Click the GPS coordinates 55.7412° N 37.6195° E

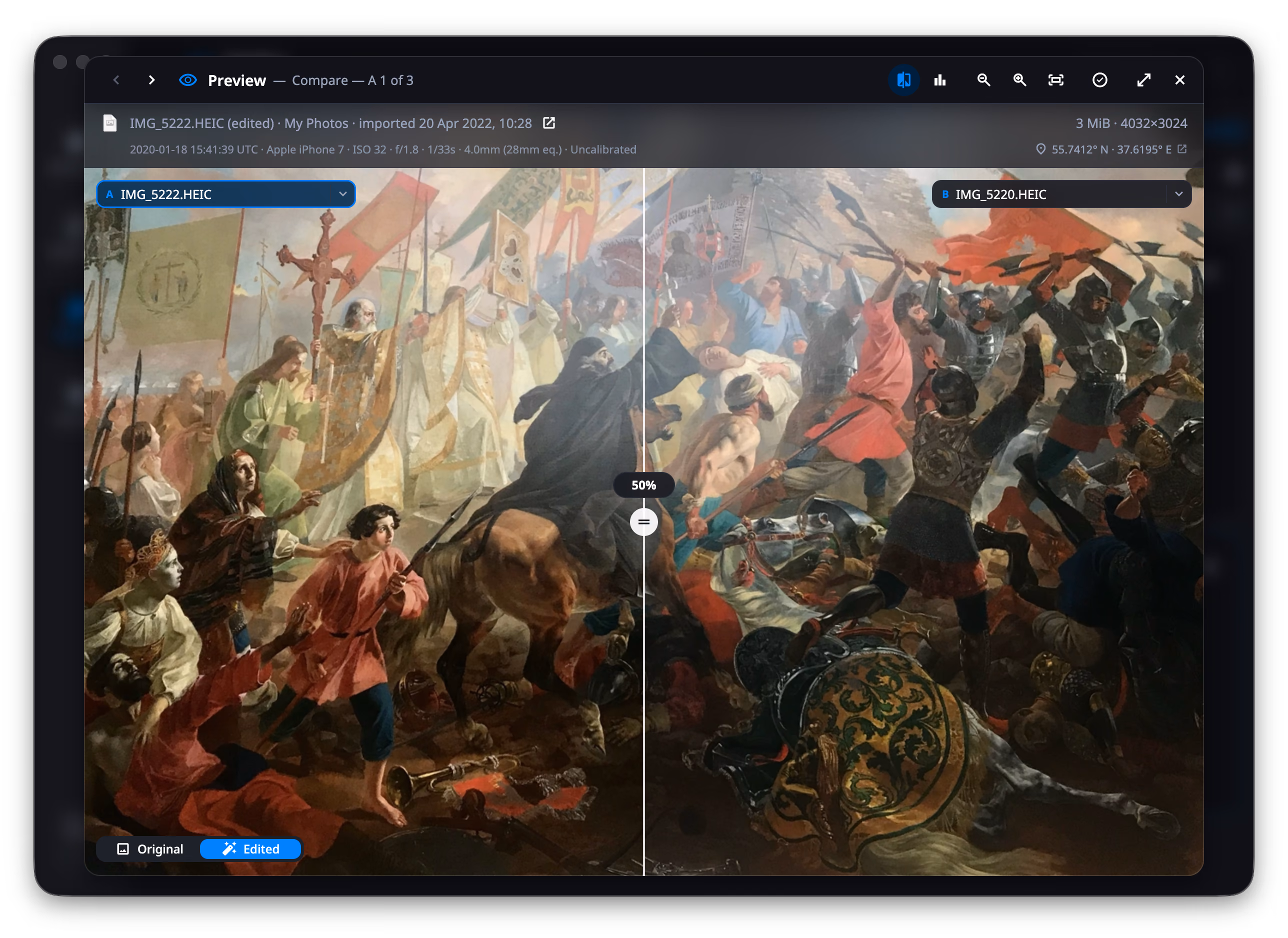click(x=1111, y=149)
